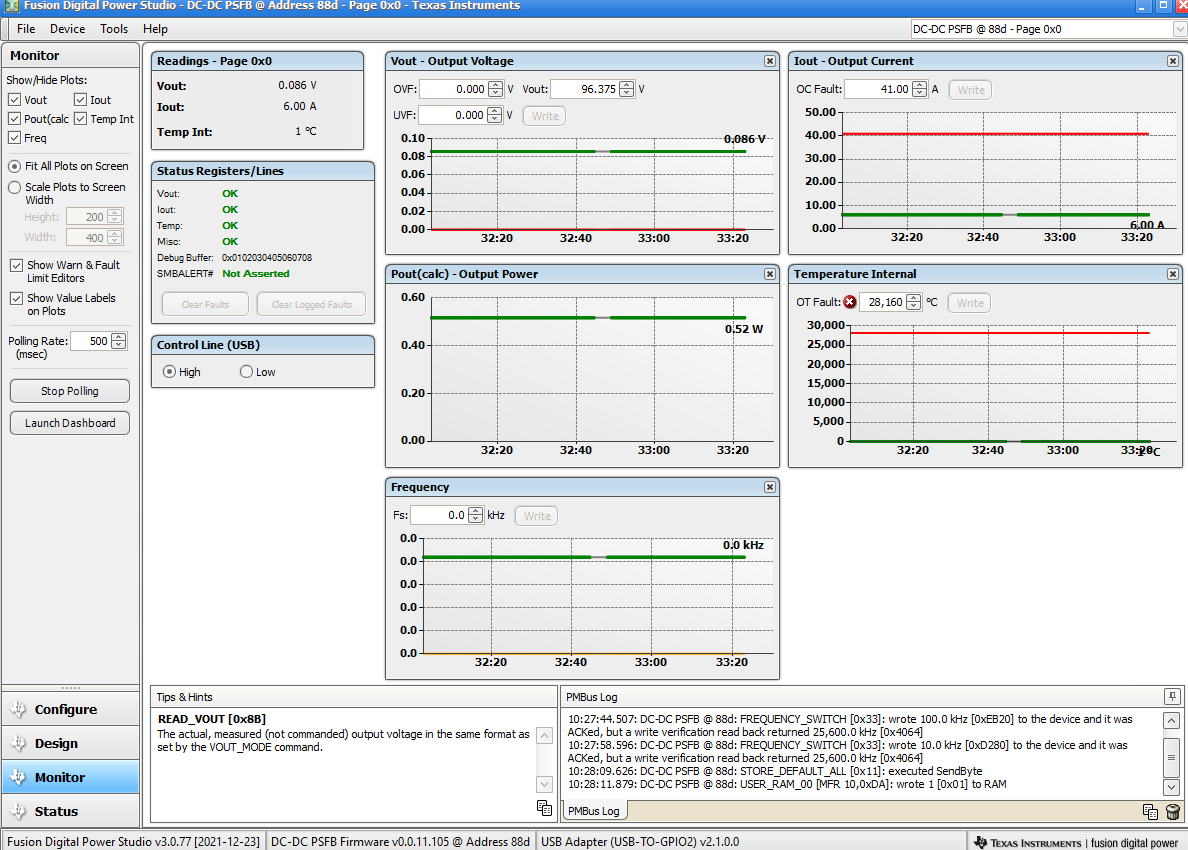Select the PMBus Log bottom tab
The height and width of the screenshot is (850, 1188).
[594, 811]
